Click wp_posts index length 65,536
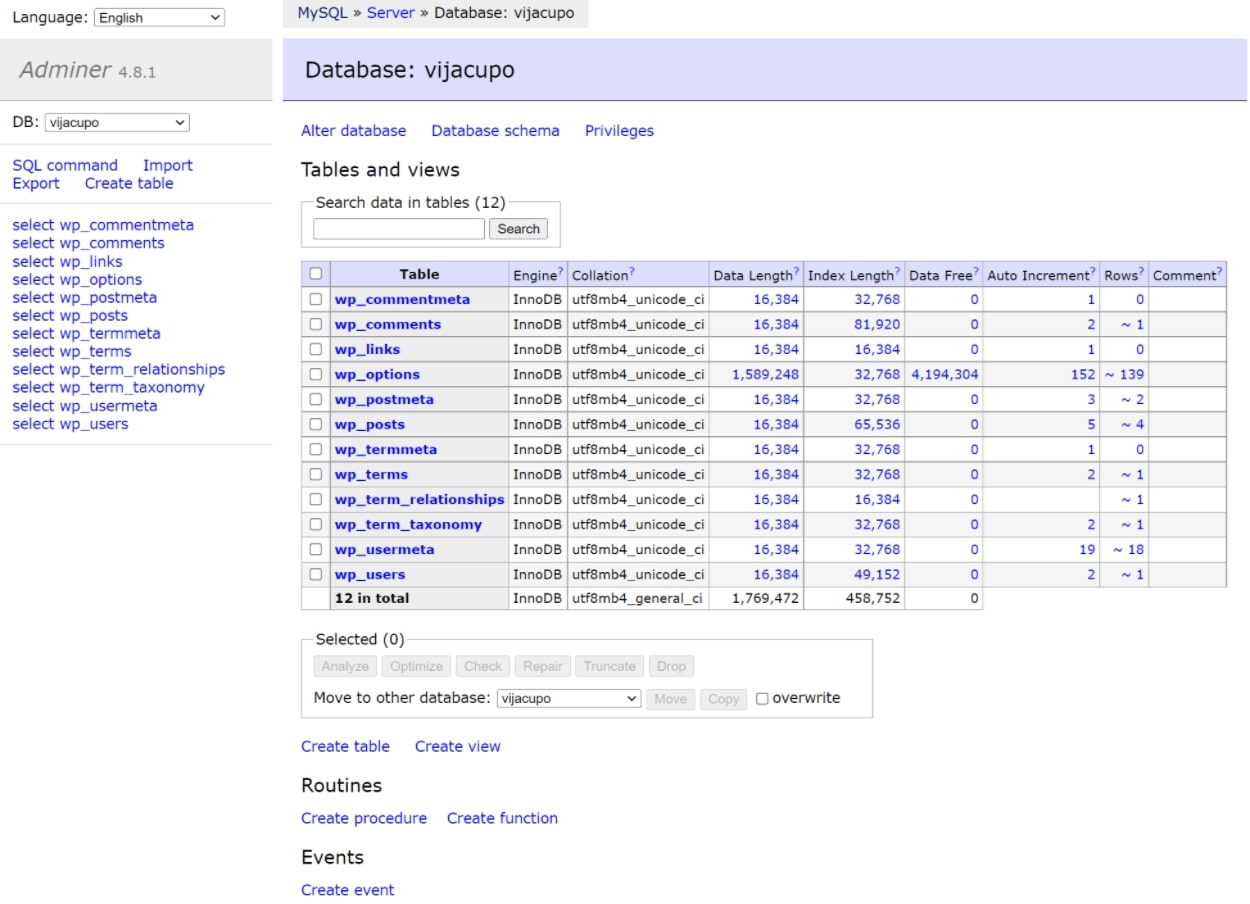 [877, 424]
